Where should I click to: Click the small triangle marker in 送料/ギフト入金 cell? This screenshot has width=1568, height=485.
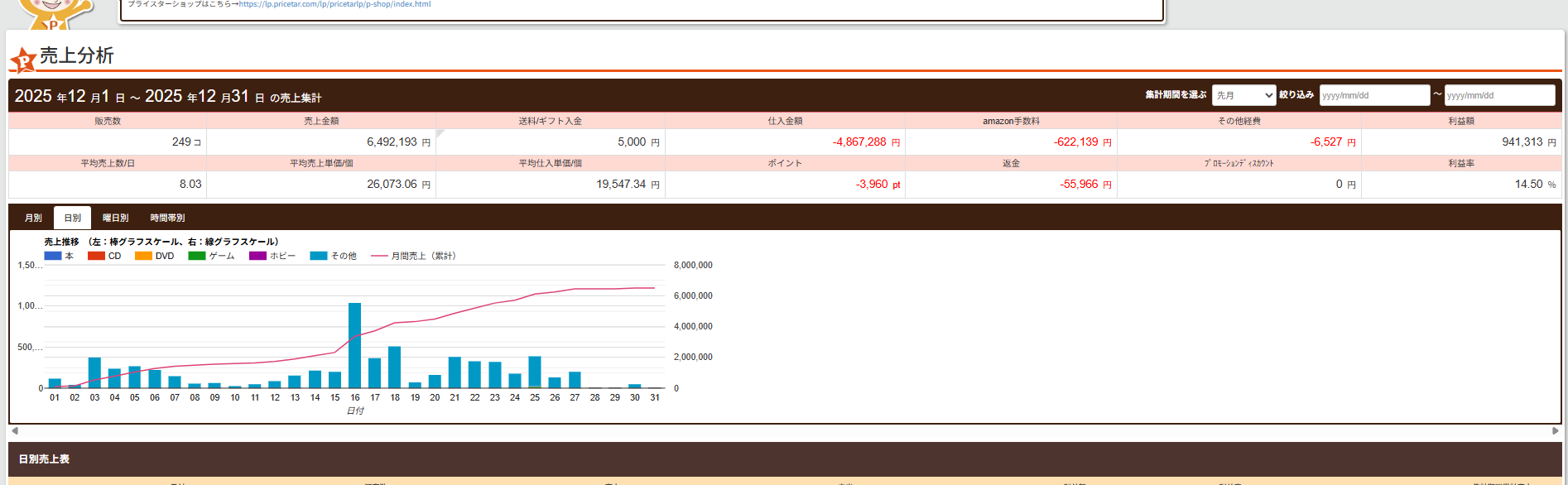440,133
